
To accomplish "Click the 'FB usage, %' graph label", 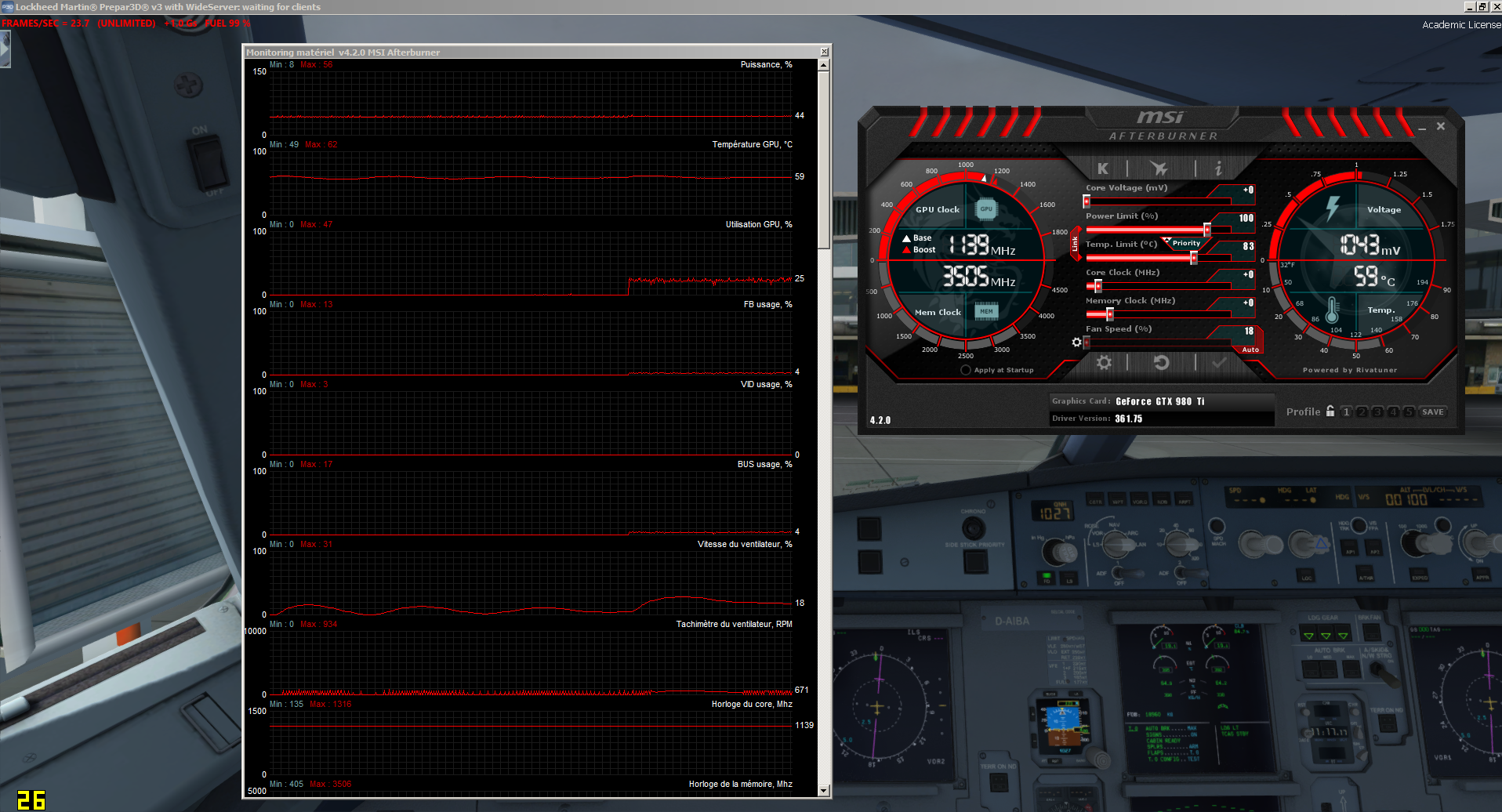I will [767, 304].
